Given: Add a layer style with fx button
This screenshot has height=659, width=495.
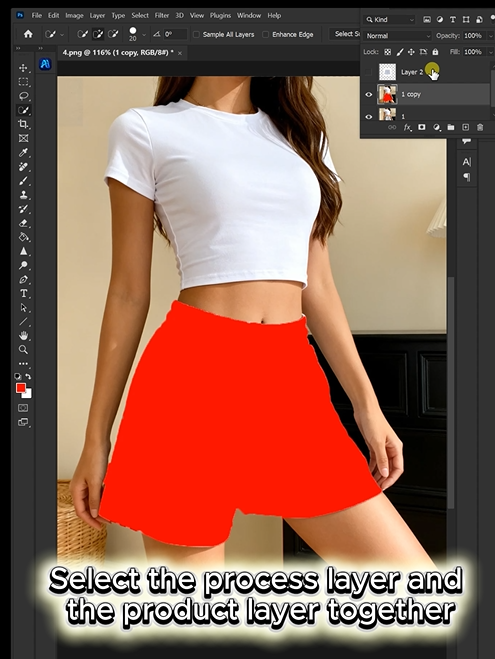Looking at the screenshot, I should click(x=407, y=127).
